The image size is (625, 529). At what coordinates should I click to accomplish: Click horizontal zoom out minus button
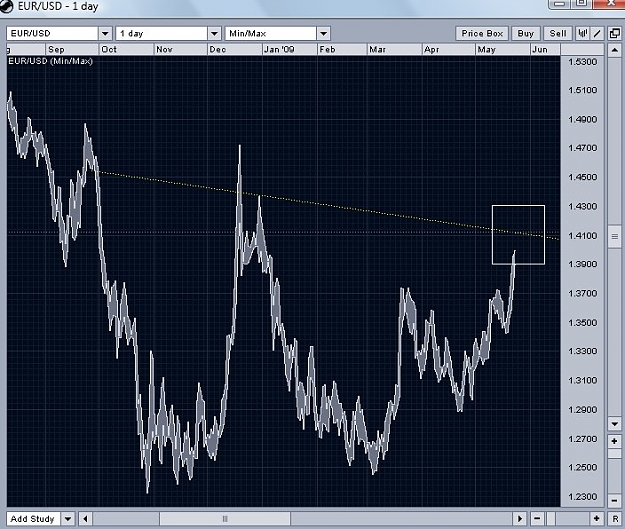point(537,519)
